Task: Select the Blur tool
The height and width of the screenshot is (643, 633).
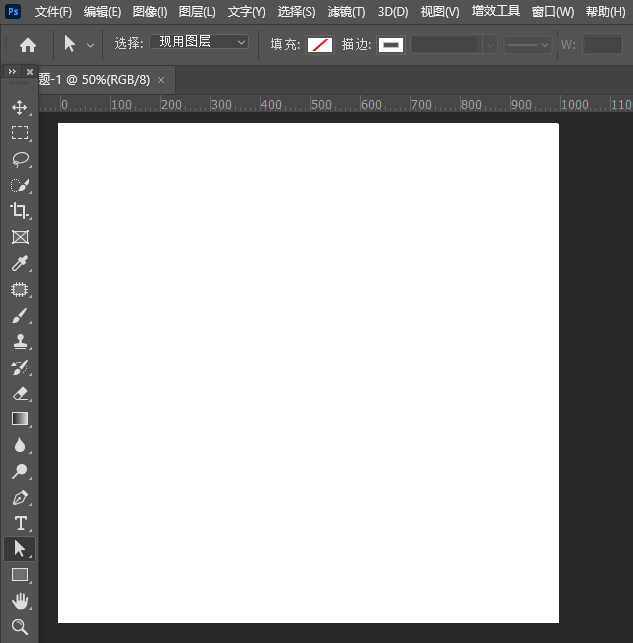Action: point(20,445)
